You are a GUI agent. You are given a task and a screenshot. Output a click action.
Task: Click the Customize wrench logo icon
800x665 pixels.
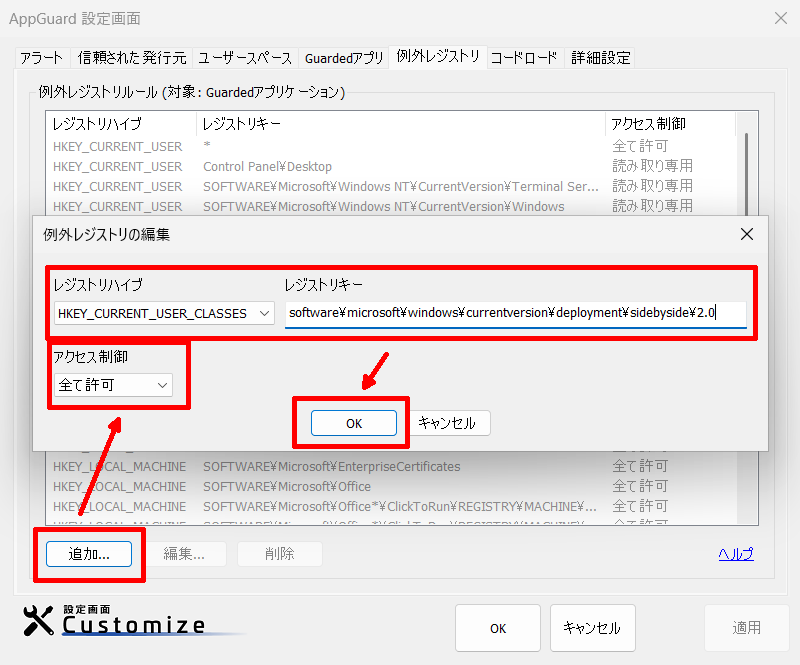(x=38, y=621)
